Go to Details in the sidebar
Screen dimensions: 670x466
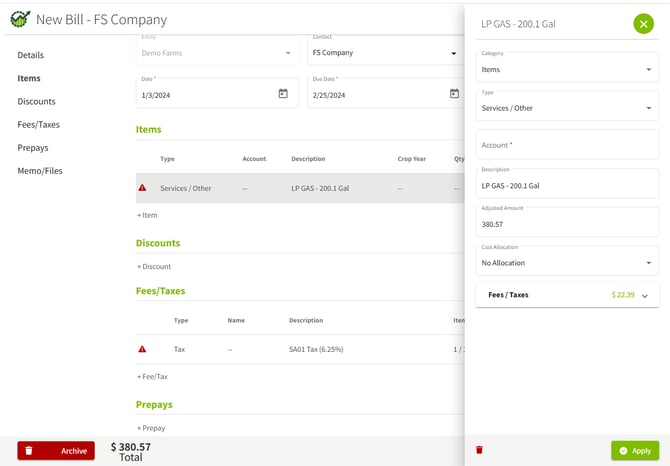click(x=31, y=55)
